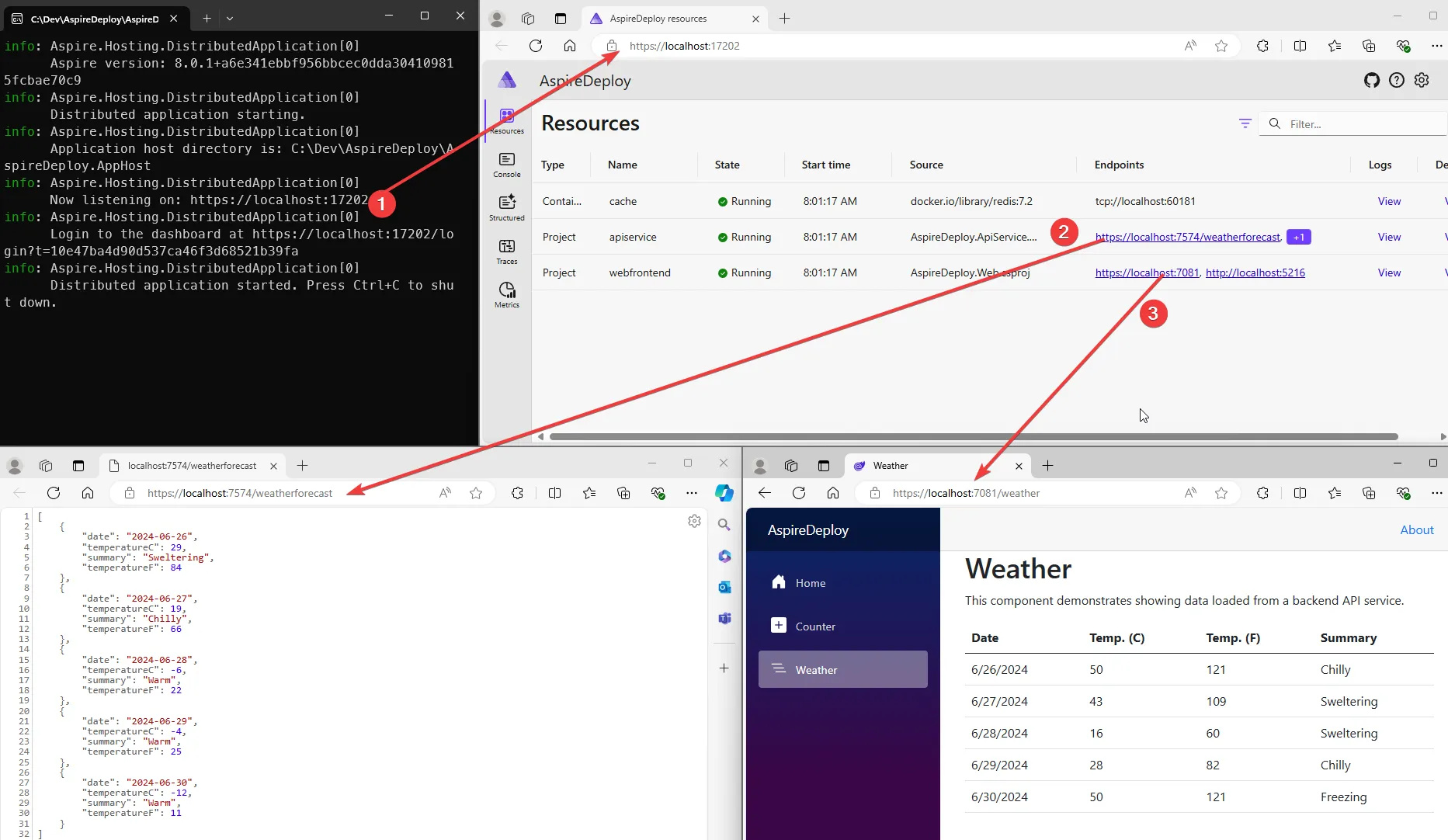Click the Aspire logo in dashboard header

click(x=507, y=80)
